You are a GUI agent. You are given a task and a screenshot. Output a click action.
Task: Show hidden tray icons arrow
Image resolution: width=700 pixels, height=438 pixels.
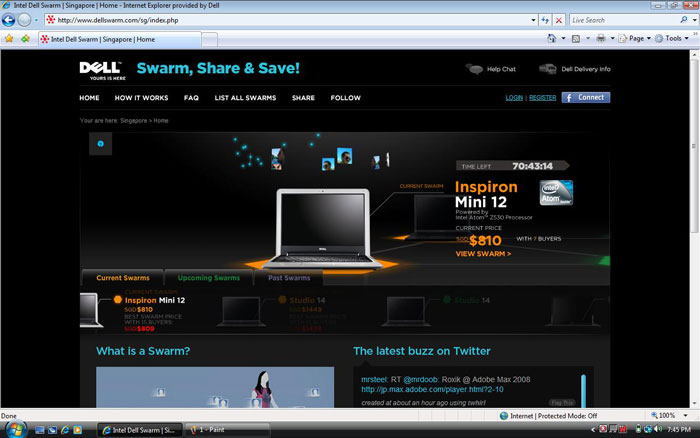[x=593, y=430]
